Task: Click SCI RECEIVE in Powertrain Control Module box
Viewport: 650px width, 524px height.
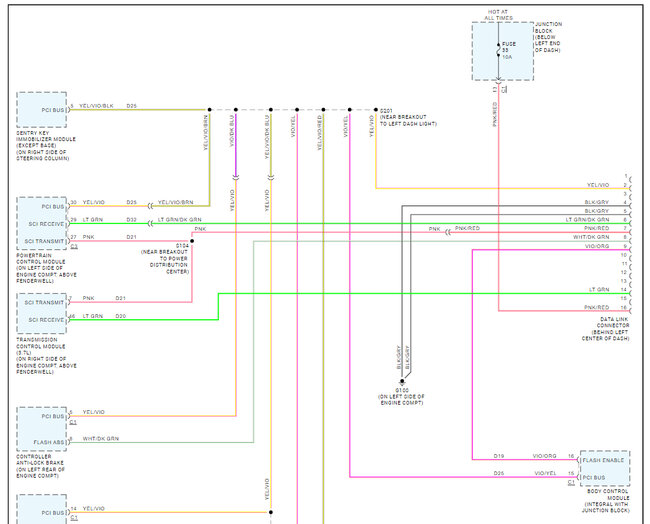Action: pyautogui.click(x=46, y=224)
